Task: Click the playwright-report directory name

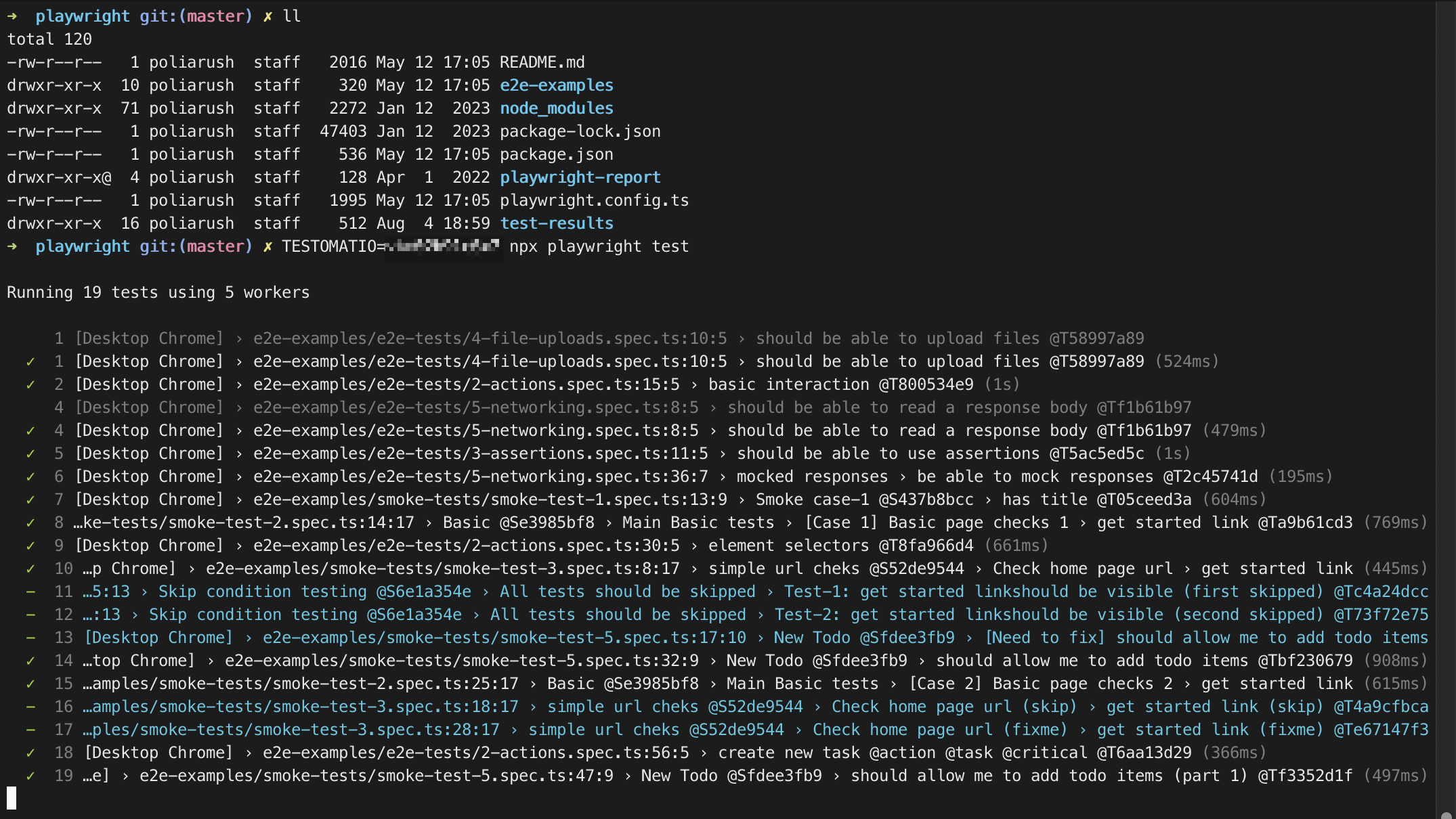Action: pyautogui.click(x=580, y=177)
